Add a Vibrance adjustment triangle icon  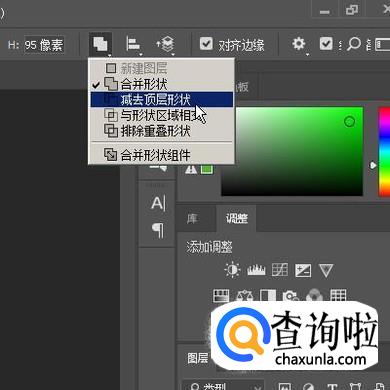tap(326, 270)
